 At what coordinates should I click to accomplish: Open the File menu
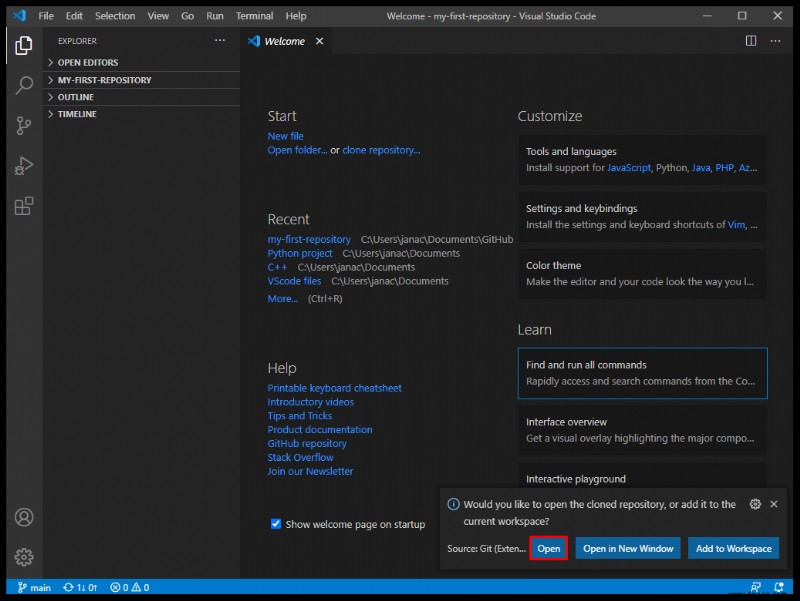coord(46,16)
